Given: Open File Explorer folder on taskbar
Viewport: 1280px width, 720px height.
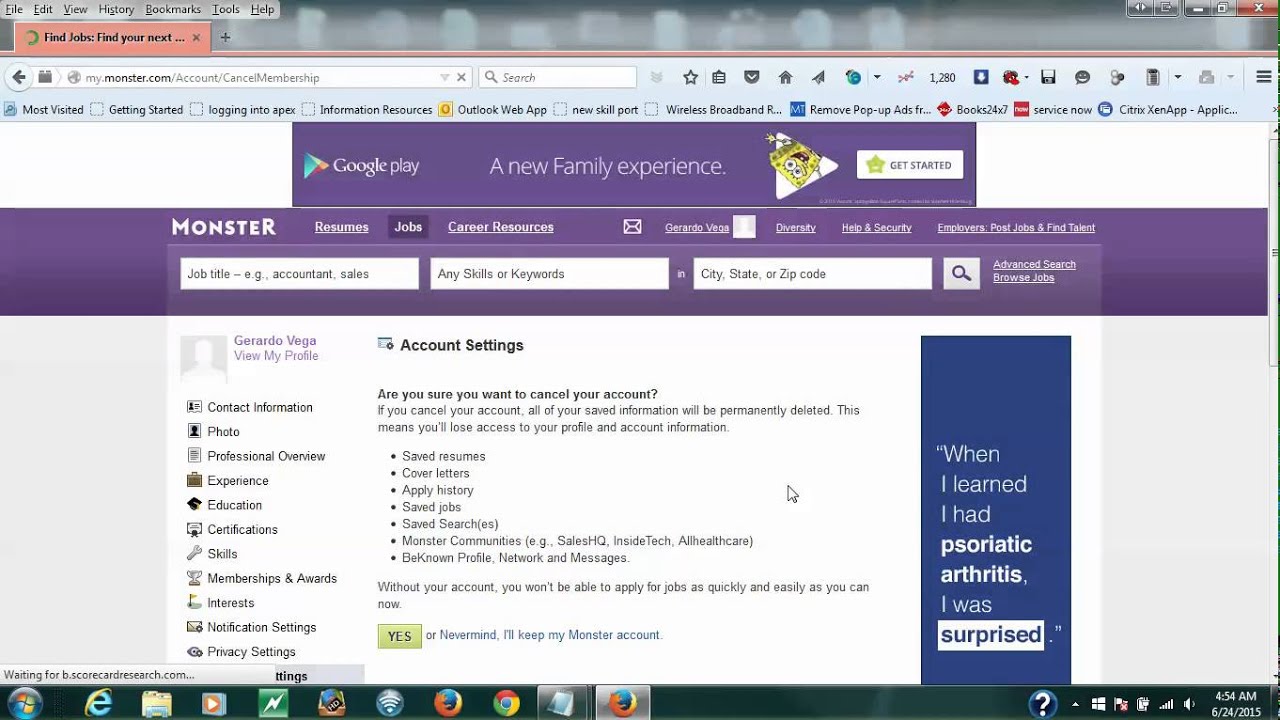Looking at the screenshot, I should click(x=157, y=703).
